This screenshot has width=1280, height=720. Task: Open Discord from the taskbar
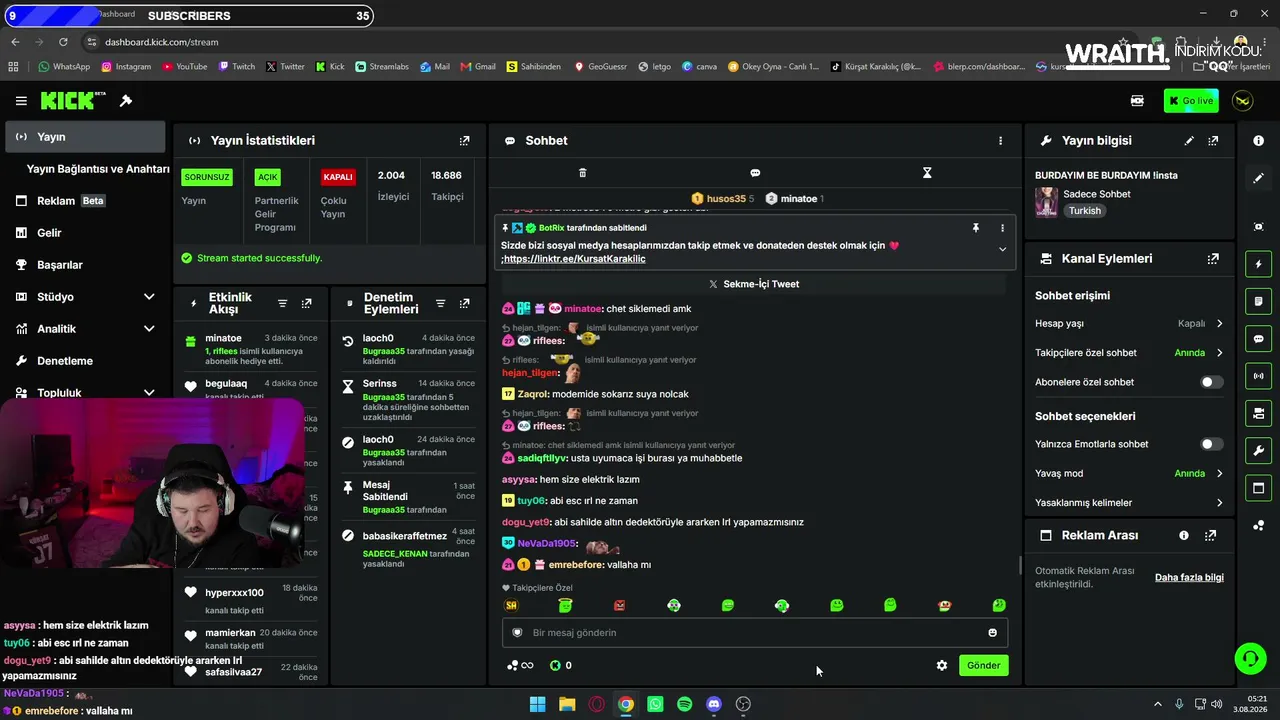[714, 704]
